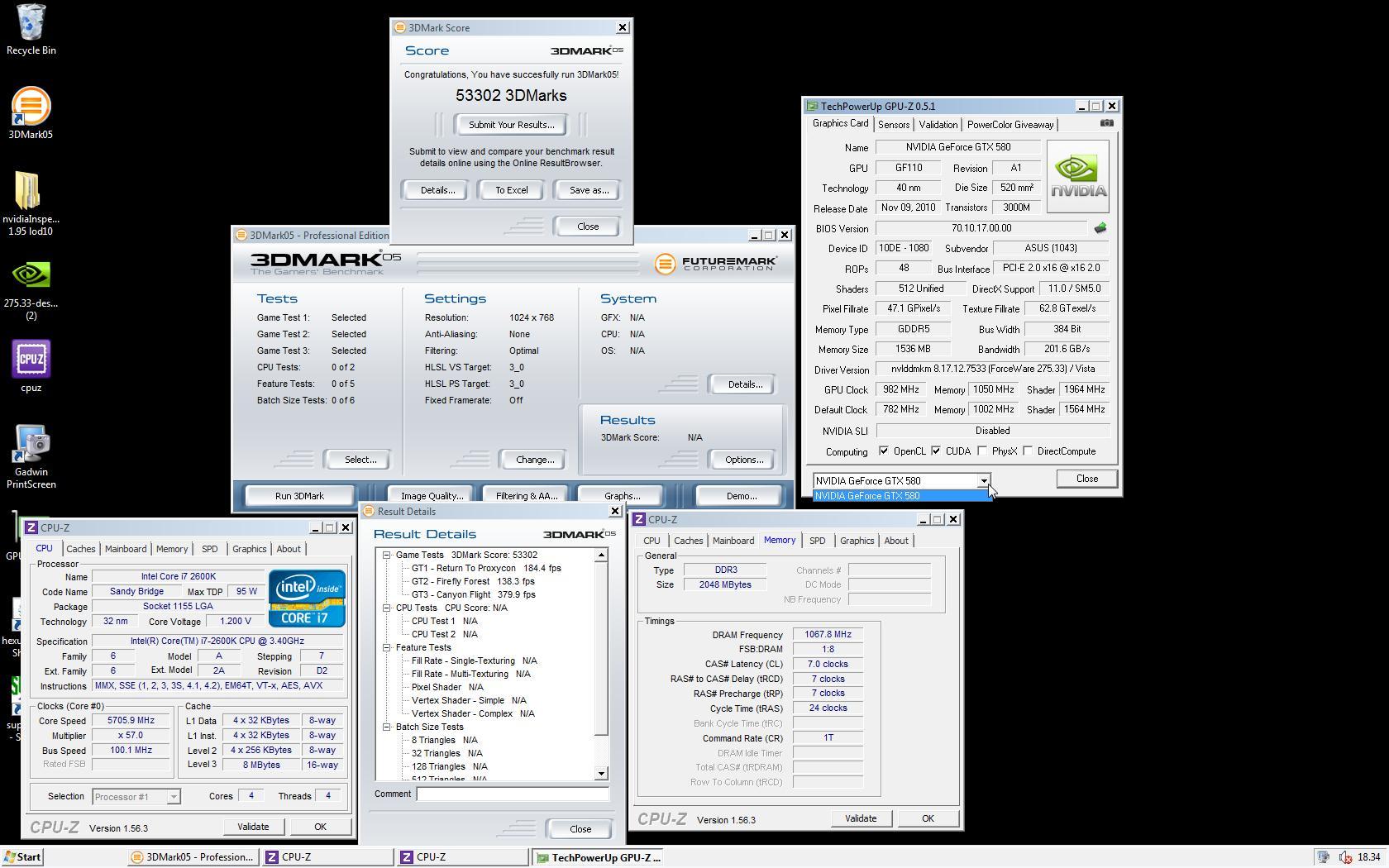Open the GPU selection dropdown arrow in GPU-Z
The height and width of the screenshot is (868, 1389).
tap(983, 481)
